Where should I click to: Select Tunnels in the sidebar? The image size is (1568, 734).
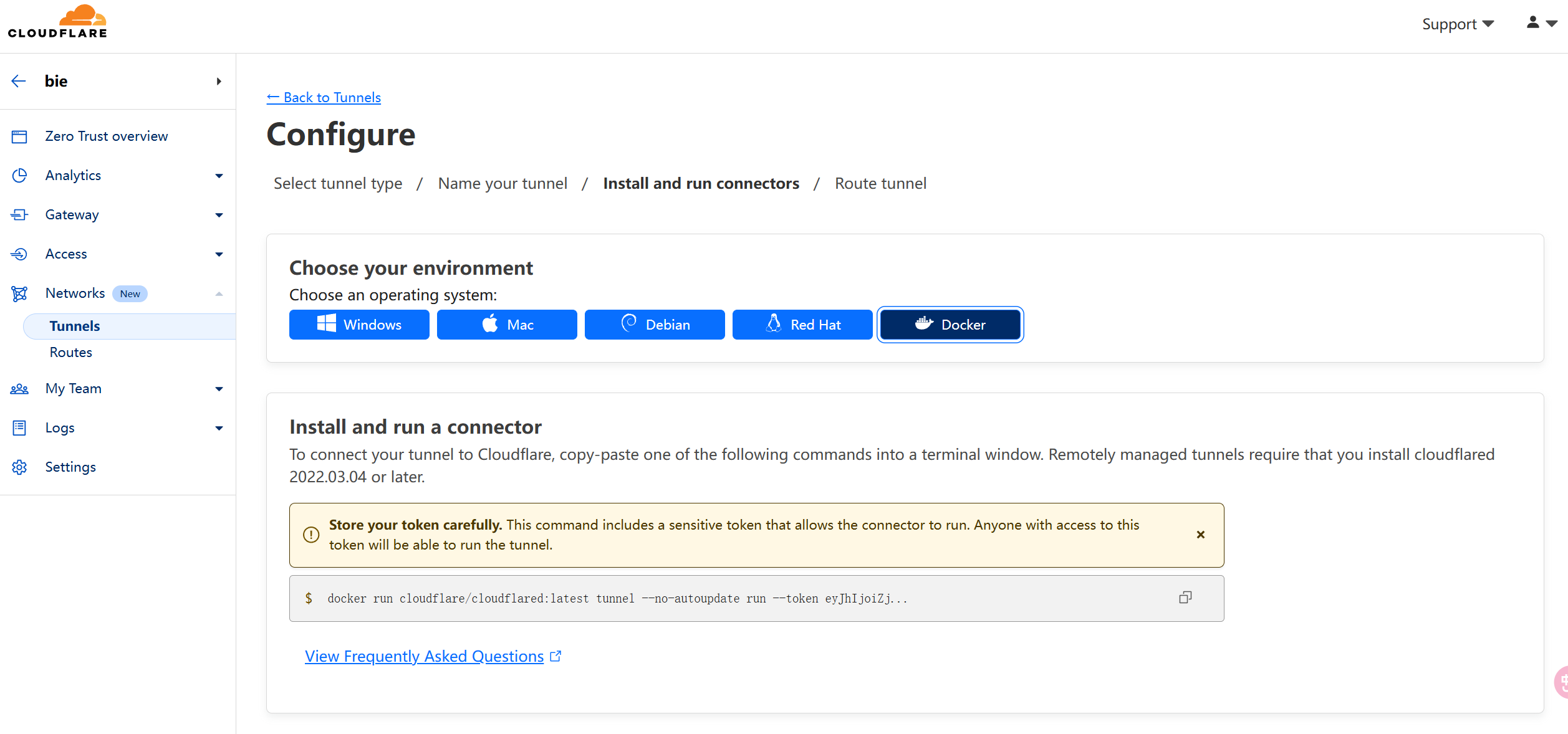[130, 326]
